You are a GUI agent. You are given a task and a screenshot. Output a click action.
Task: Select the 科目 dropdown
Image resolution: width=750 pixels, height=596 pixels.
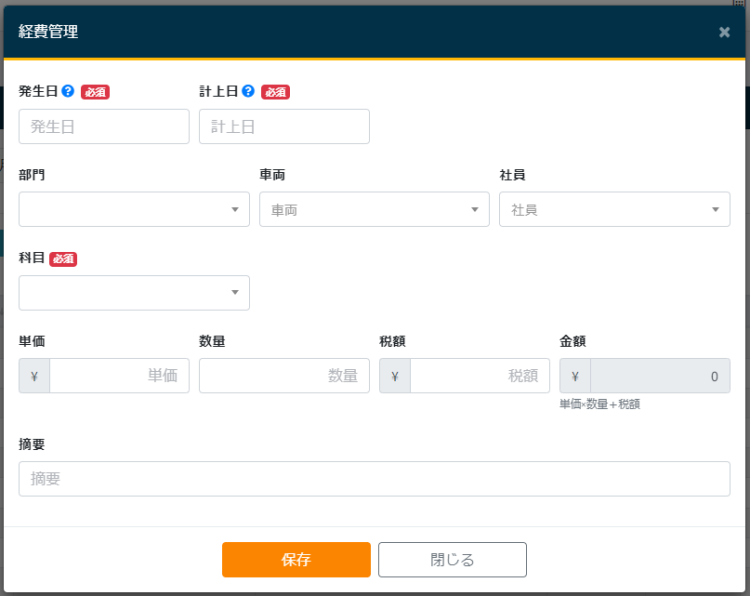click(134, 292)
